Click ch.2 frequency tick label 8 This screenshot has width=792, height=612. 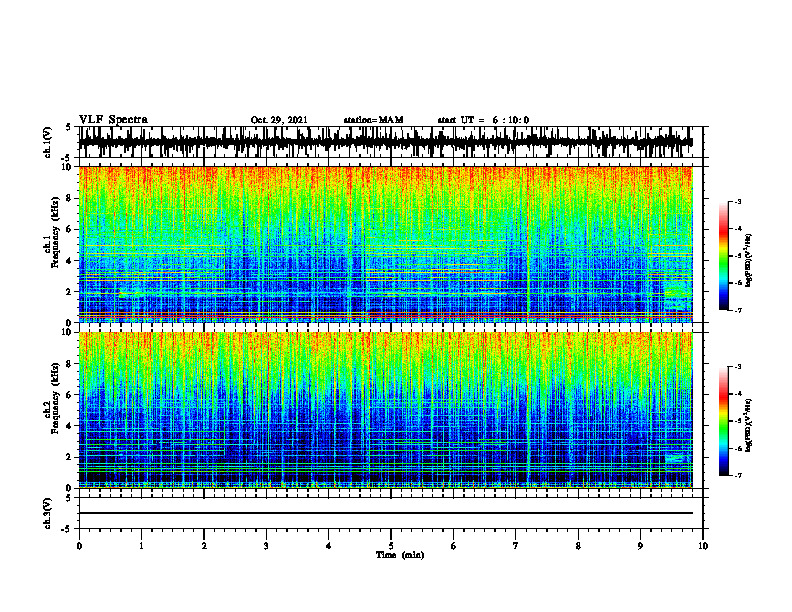coord(69,364)
